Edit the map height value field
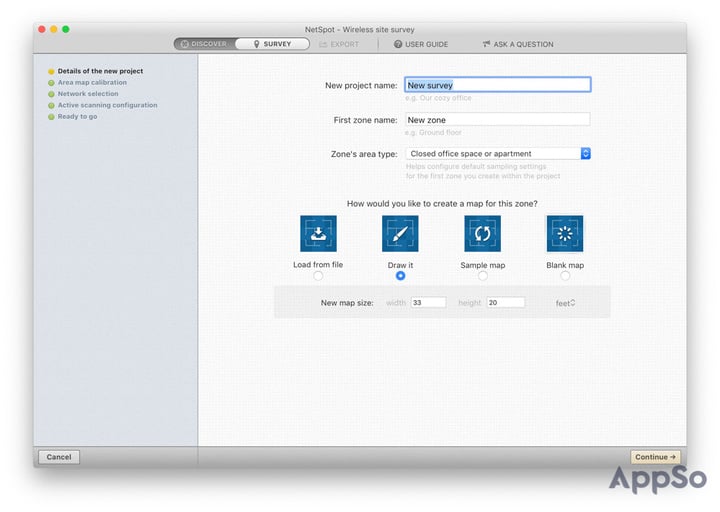 tap(506, 303)
